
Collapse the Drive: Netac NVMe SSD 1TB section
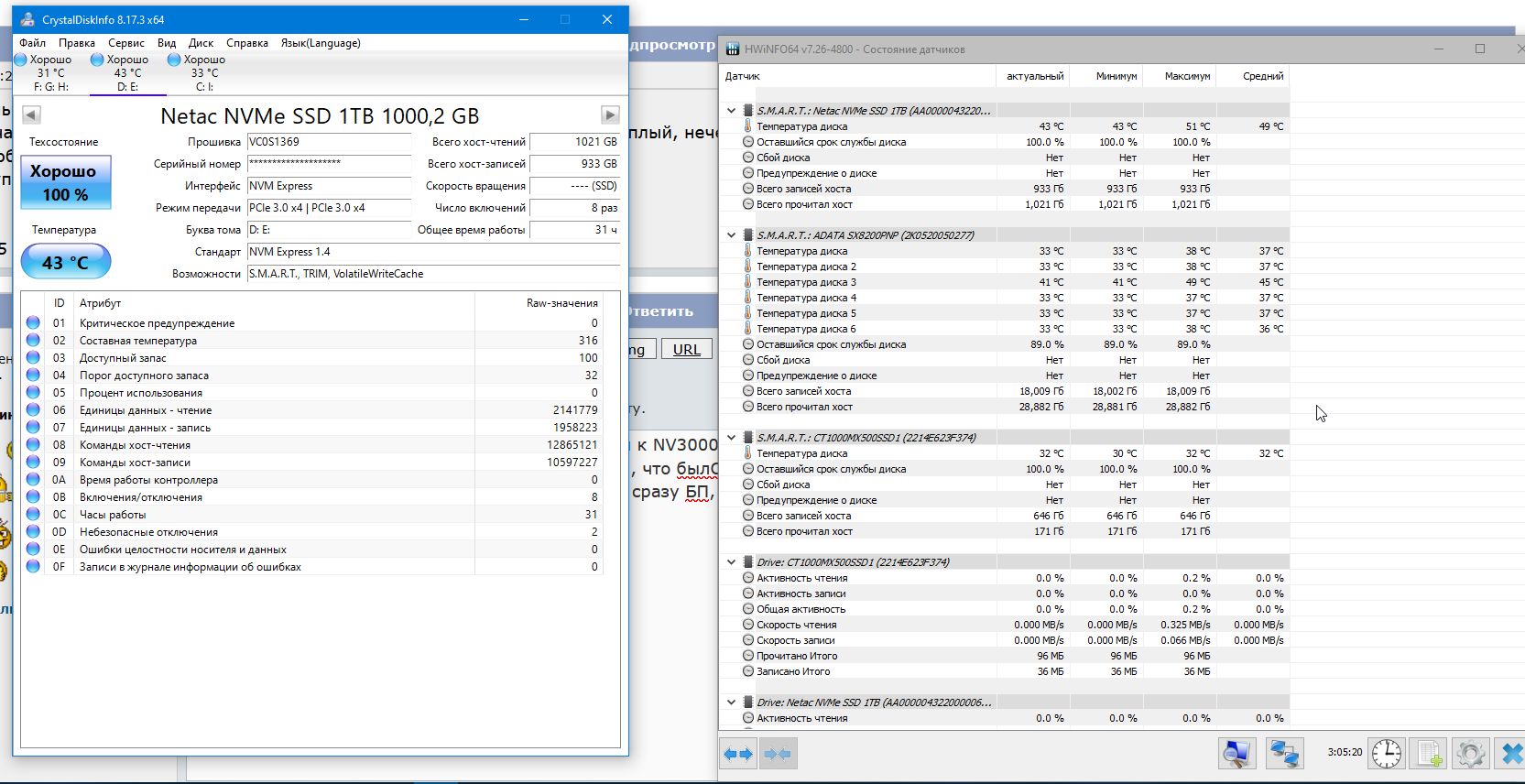pyautogui.click(x=731, y=702)
